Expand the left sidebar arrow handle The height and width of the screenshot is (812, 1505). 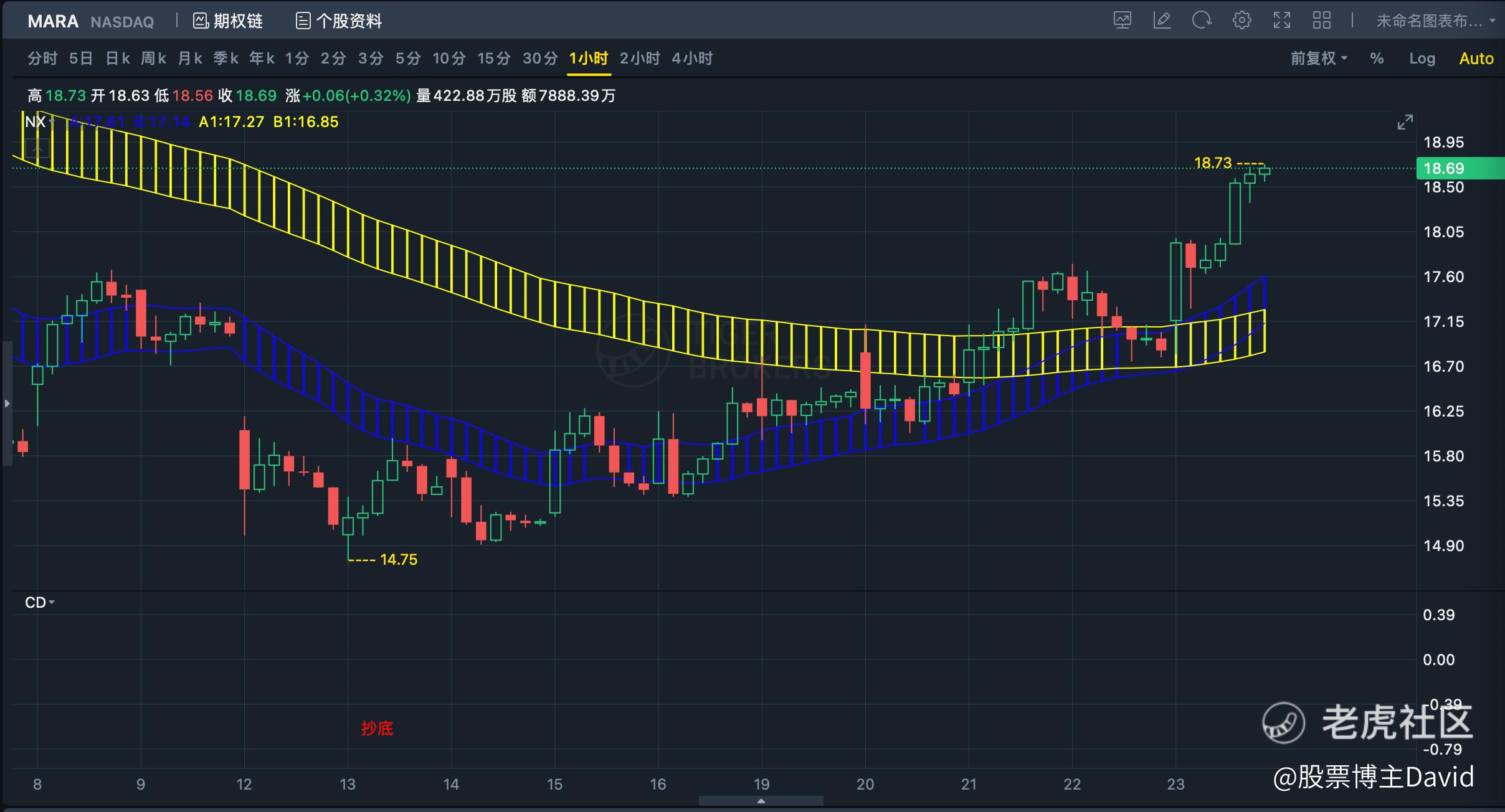coord(7,404)
